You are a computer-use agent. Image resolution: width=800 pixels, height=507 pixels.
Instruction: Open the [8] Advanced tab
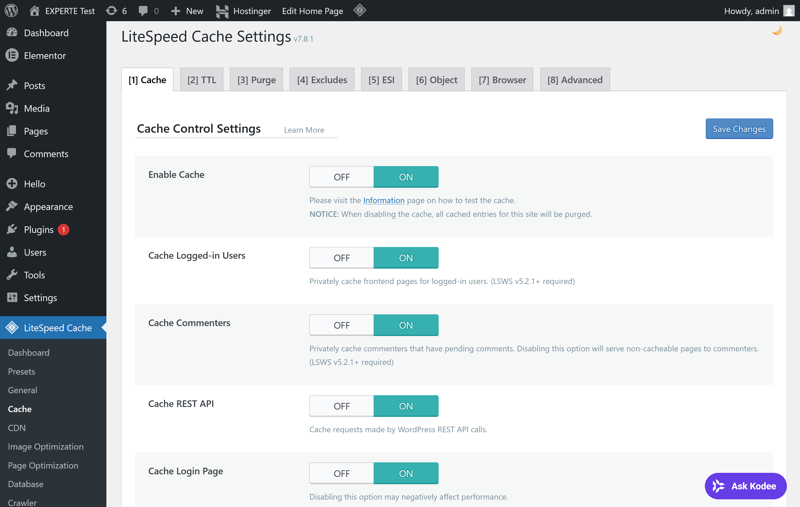click(574, 80)
